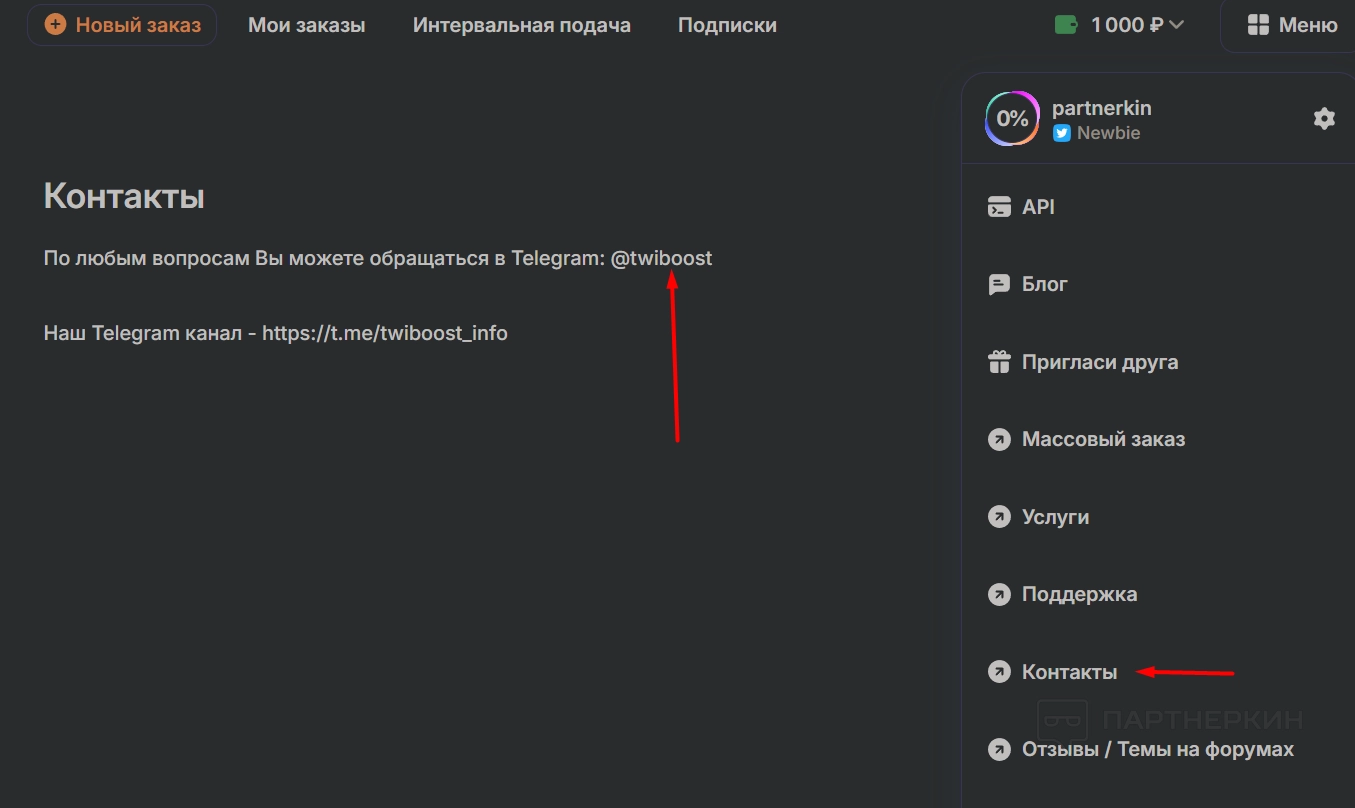
Task: Click the @twiboost Telegram handle
Action: tap(661, 258)
